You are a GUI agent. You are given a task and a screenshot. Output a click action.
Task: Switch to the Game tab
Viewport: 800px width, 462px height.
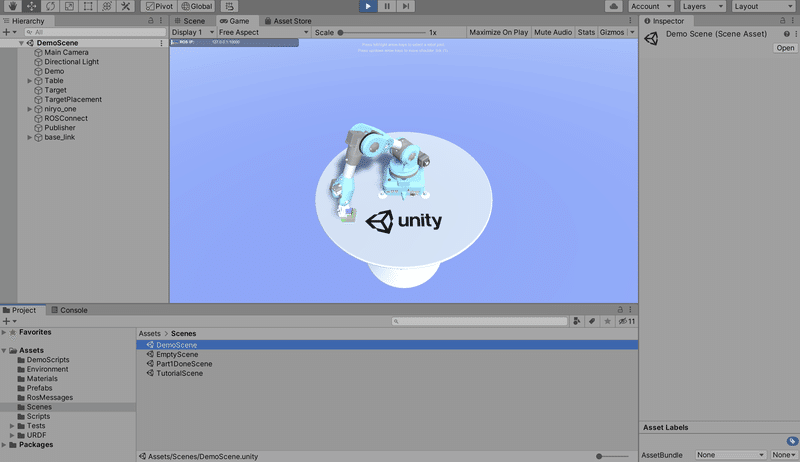coord(235,21)
